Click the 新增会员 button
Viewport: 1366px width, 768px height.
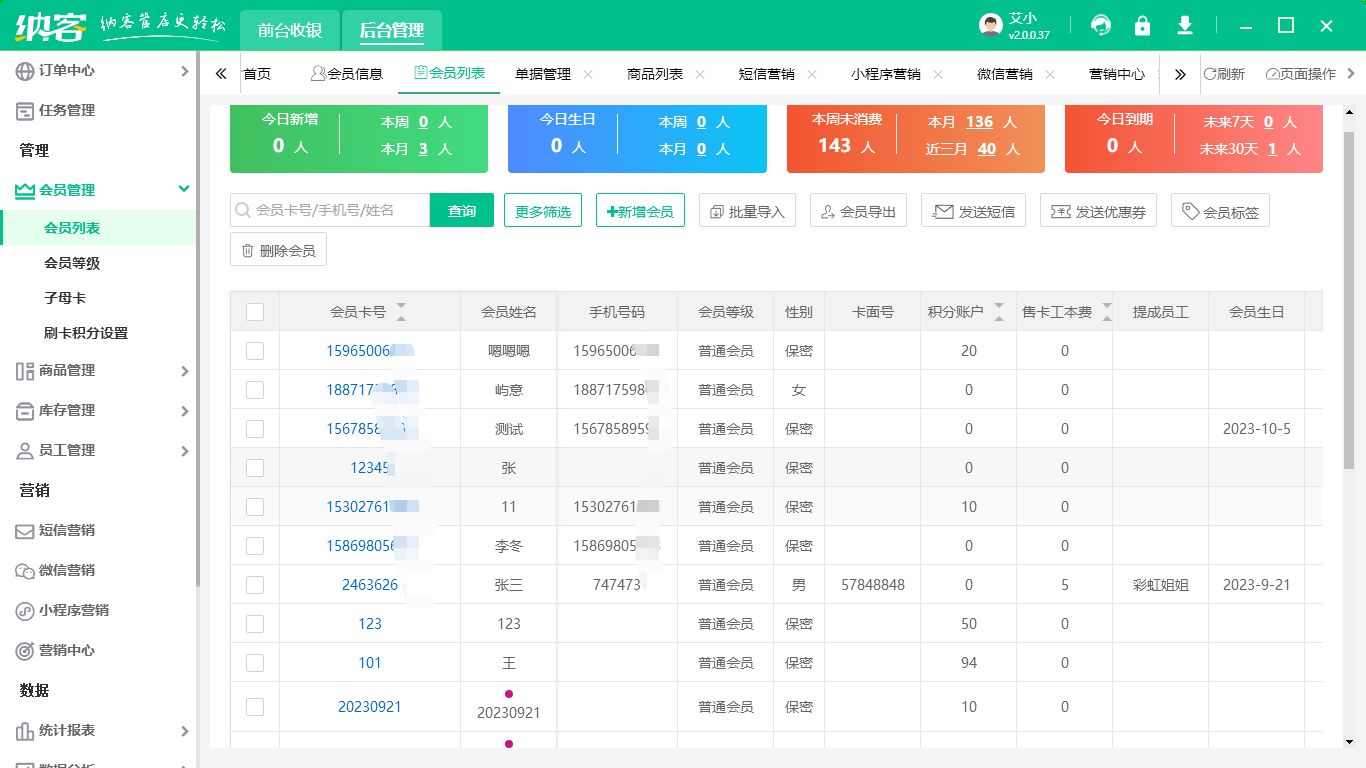(640, 211)
